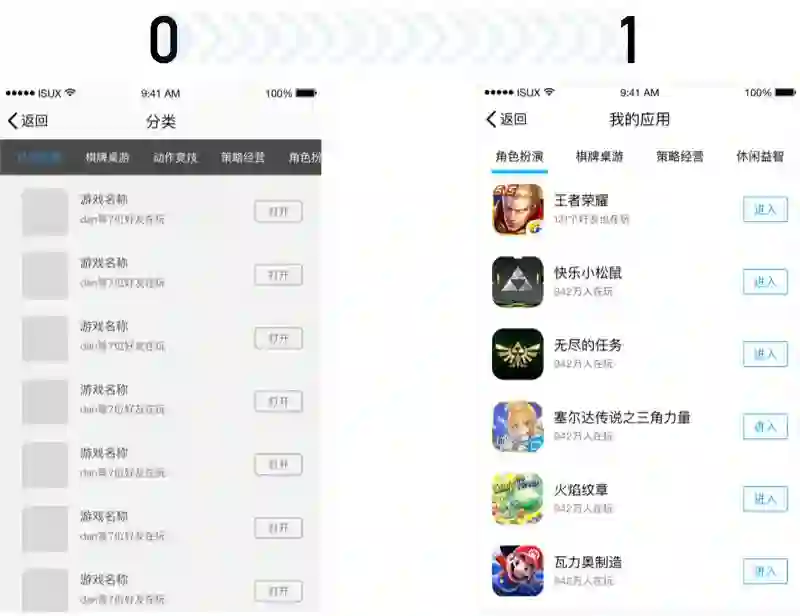Click 打开 button of first placeholder game
The width and height of the screenshot is (800, 616).
coord(279,212)
